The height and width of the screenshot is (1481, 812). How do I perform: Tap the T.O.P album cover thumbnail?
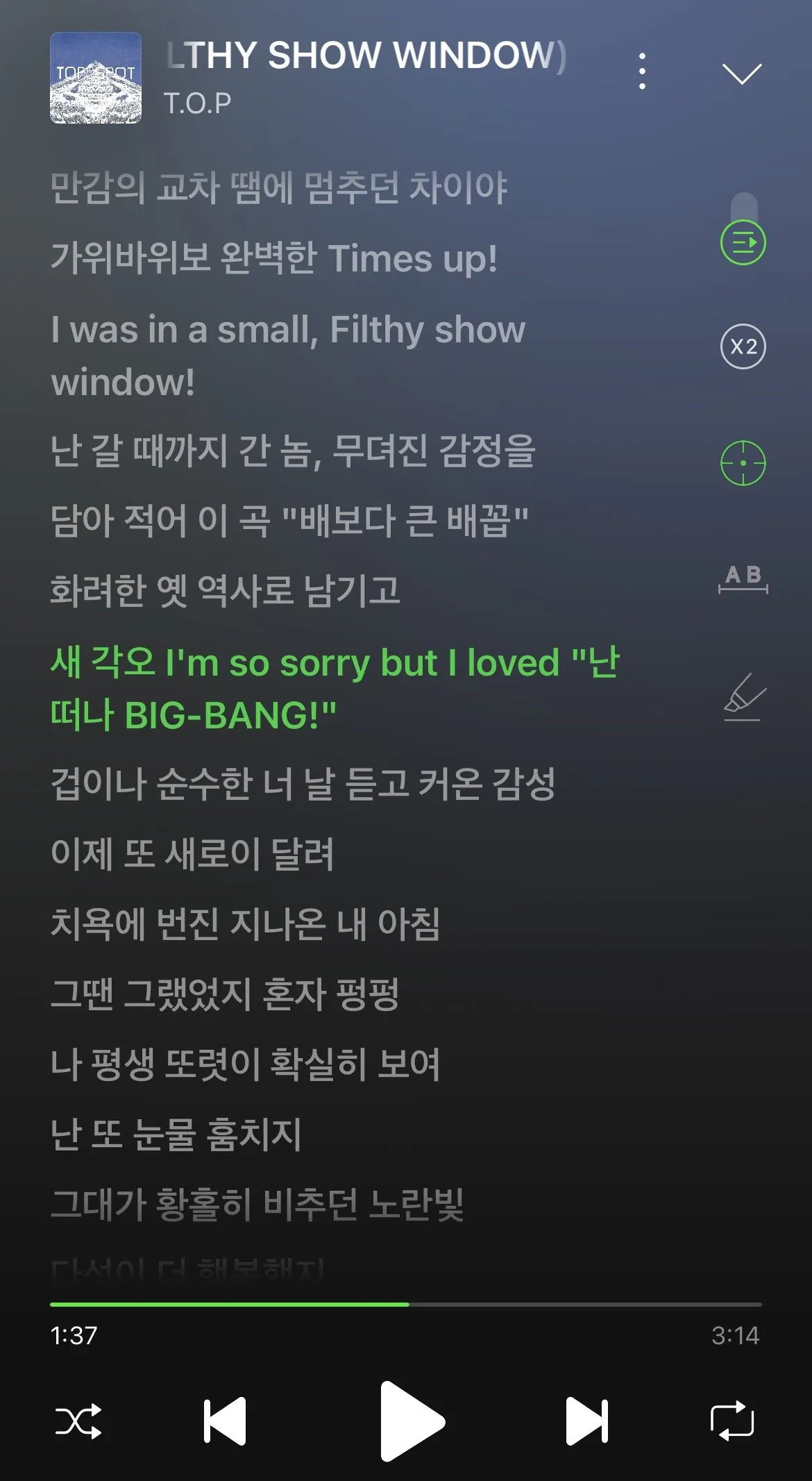tap(96, 78)
